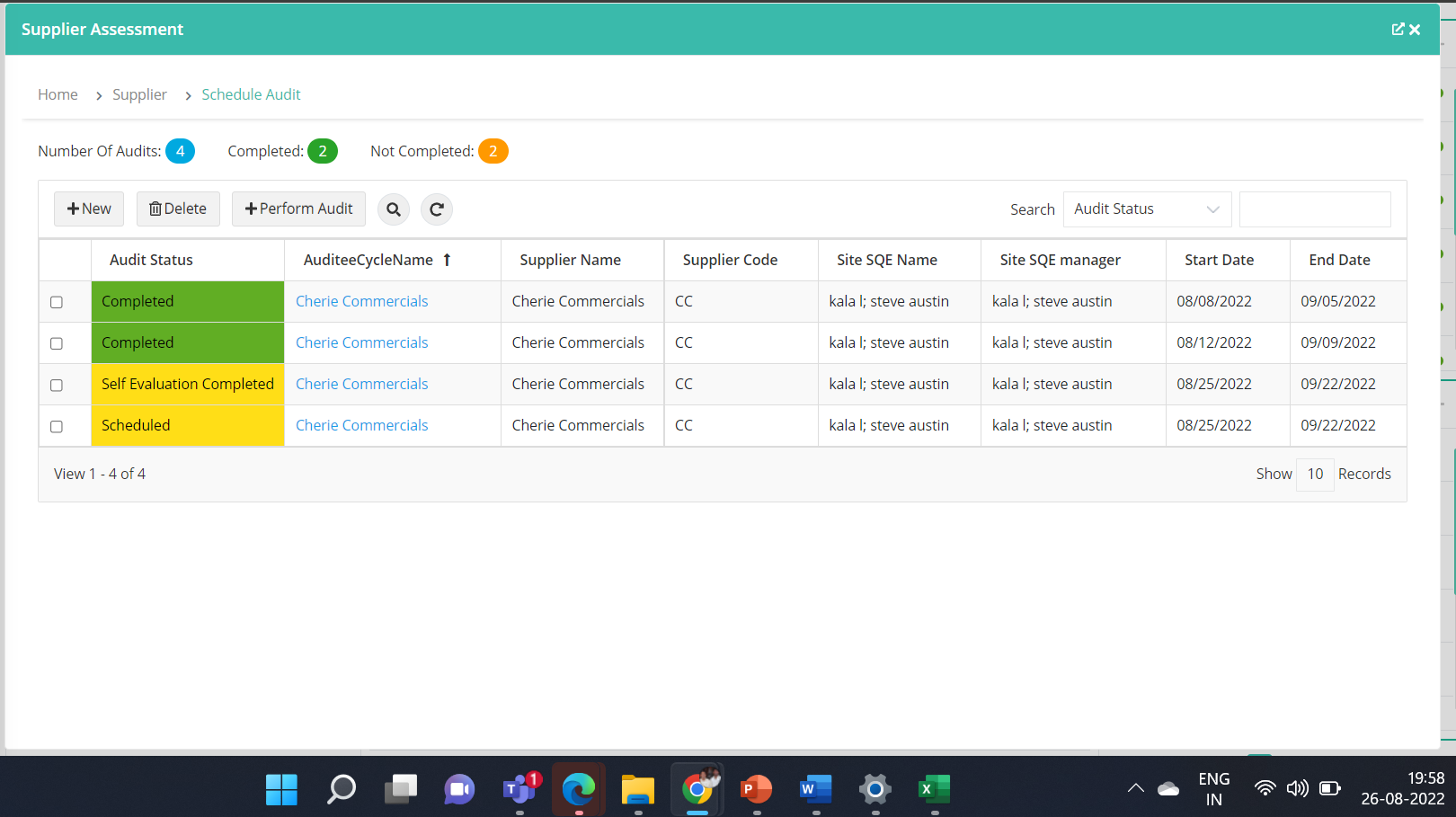Check the row checkbox for start date 08/12/2022
Viewport: 1456px width, 817px height.
[x=57, y=343]
